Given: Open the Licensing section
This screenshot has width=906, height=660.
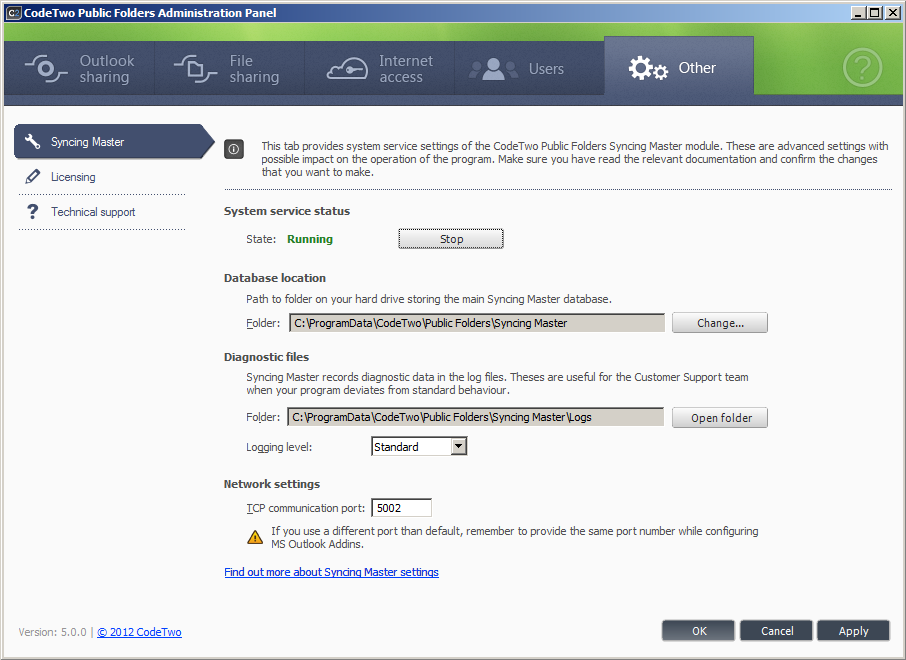Looking at the screenshot, I should pos(102,177).
